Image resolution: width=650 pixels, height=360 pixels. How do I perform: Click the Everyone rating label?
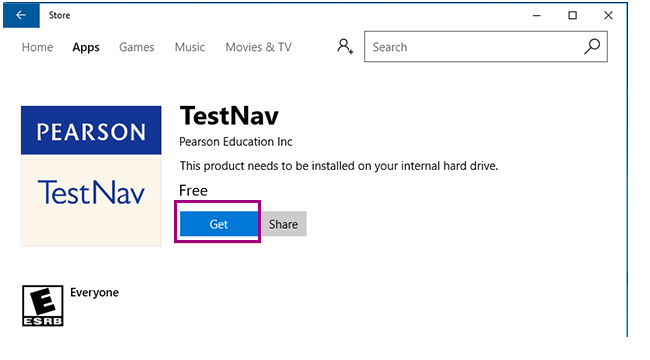(x=95, y=293)
